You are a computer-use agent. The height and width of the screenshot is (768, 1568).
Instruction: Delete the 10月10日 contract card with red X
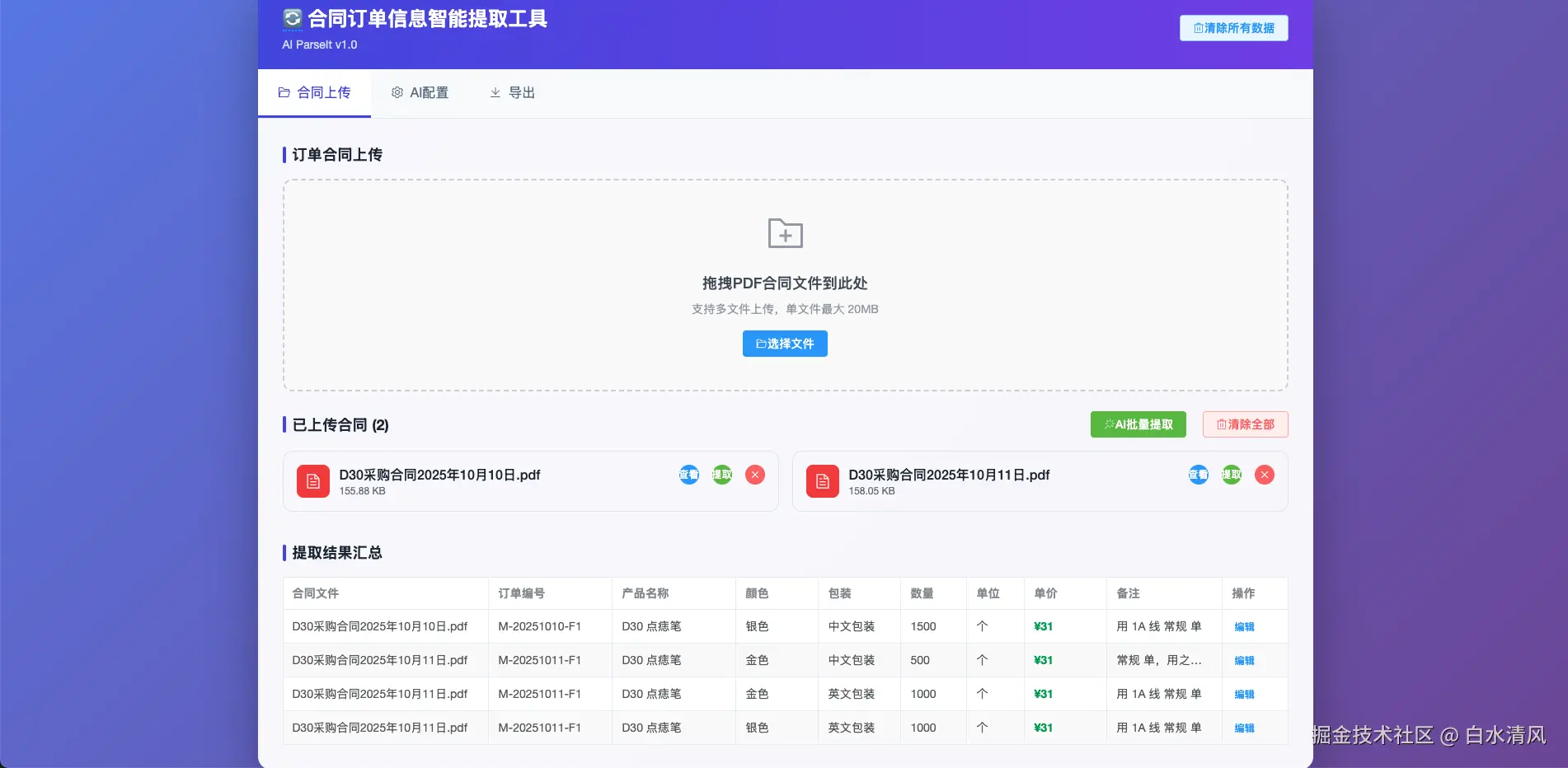coord(755,475)
